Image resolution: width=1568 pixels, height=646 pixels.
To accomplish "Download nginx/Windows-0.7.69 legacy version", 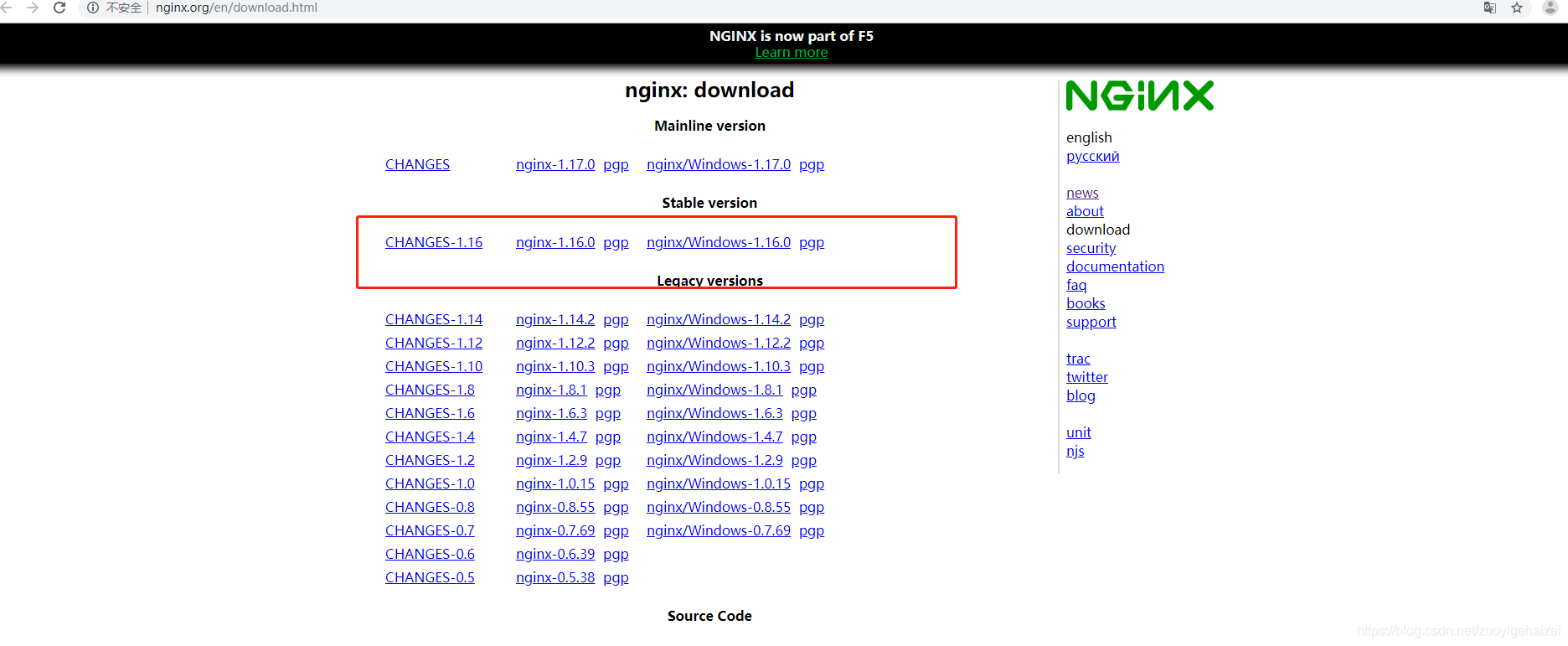I will [719, 530].
